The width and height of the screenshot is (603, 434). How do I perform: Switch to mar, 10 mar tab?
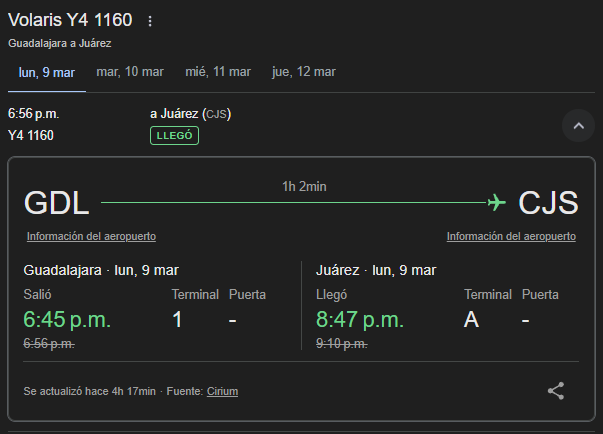pos(130,72)
